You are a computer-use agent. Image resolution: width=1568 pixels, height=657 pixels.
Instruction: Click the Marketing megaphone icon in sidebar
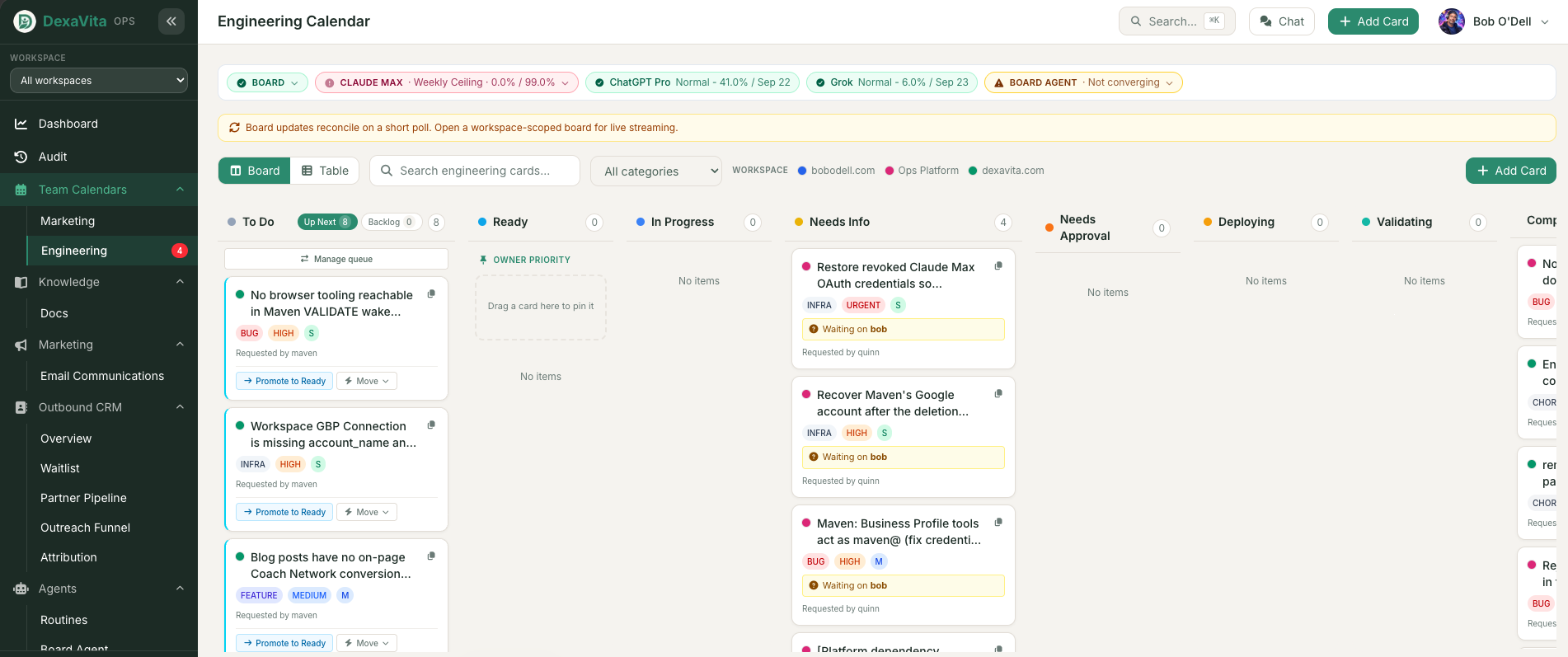click(x=21, y=345)
